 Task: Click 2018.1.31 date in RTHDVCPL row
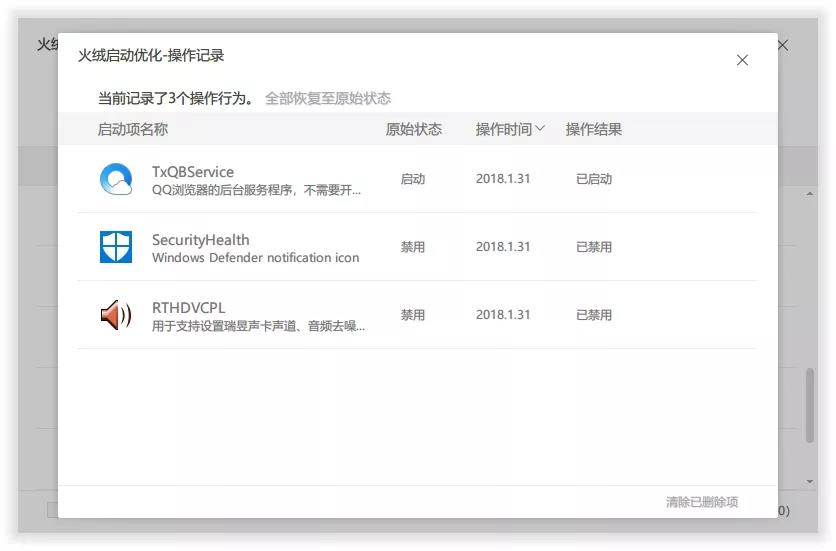[x=503, y=315]
